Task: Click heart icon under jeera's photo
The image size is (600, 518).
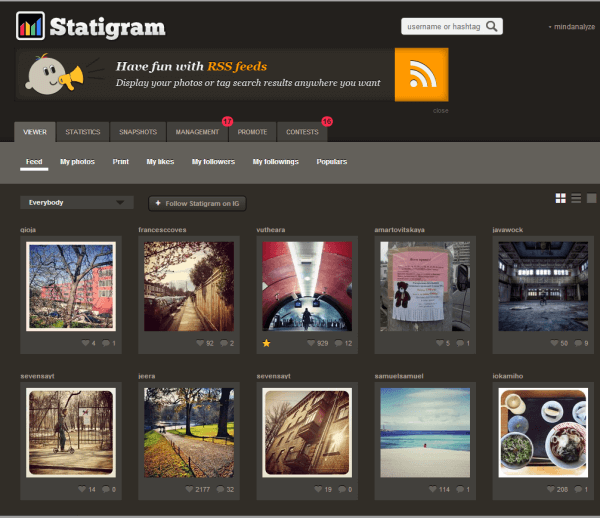Action: pos(191,490)
